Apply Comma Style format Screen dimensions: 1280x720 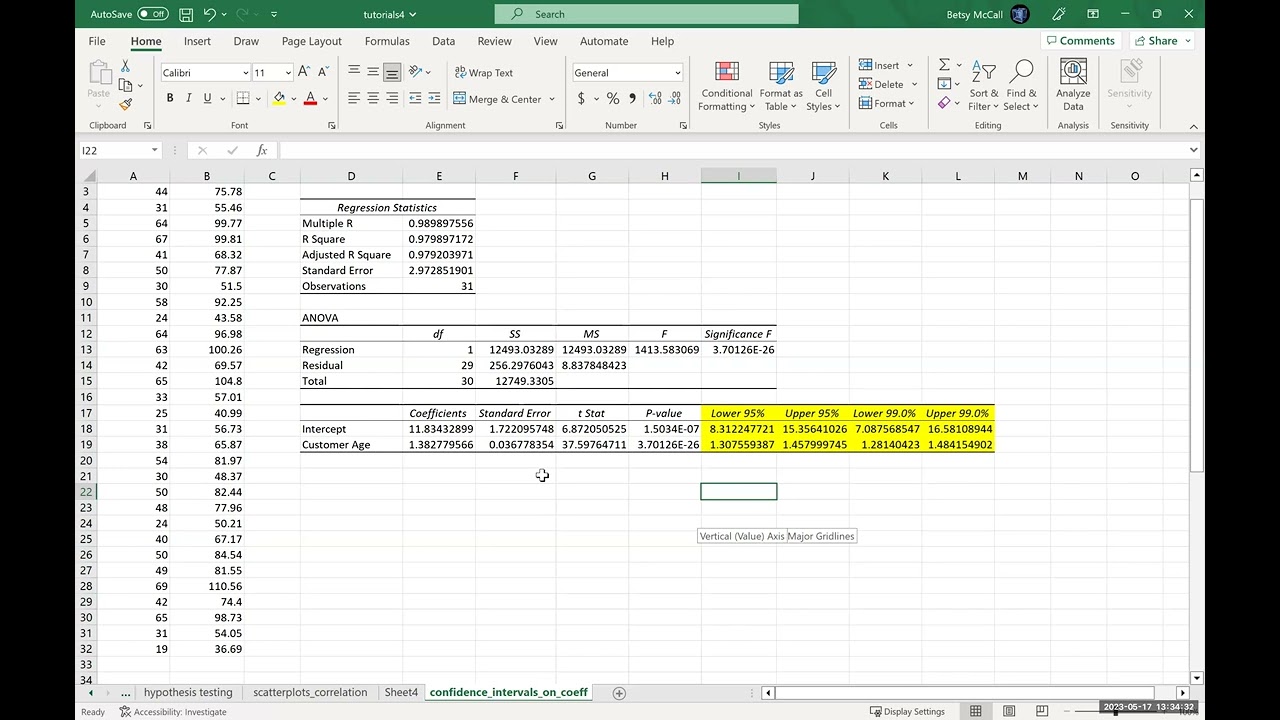click(633, 98)
